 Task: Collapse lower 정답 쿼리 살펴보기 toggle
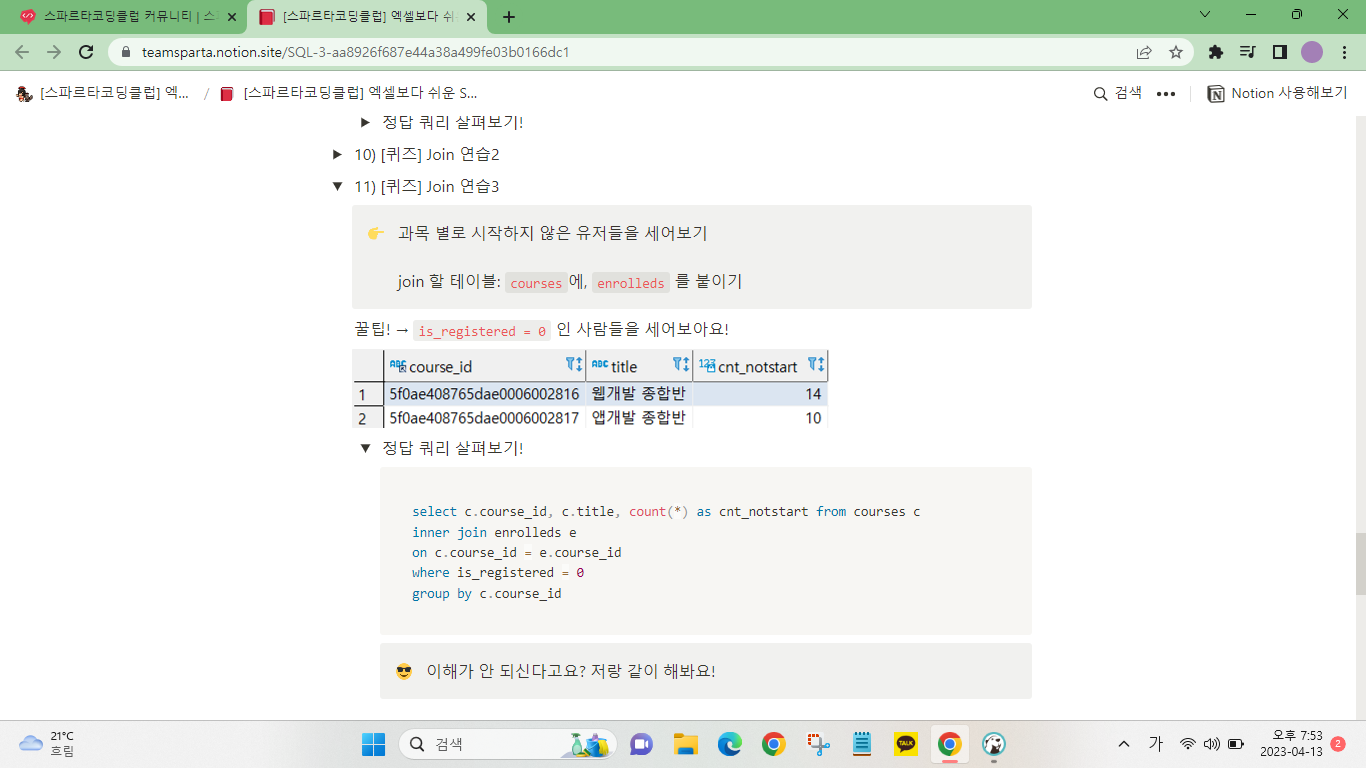[x=365, y=448]
